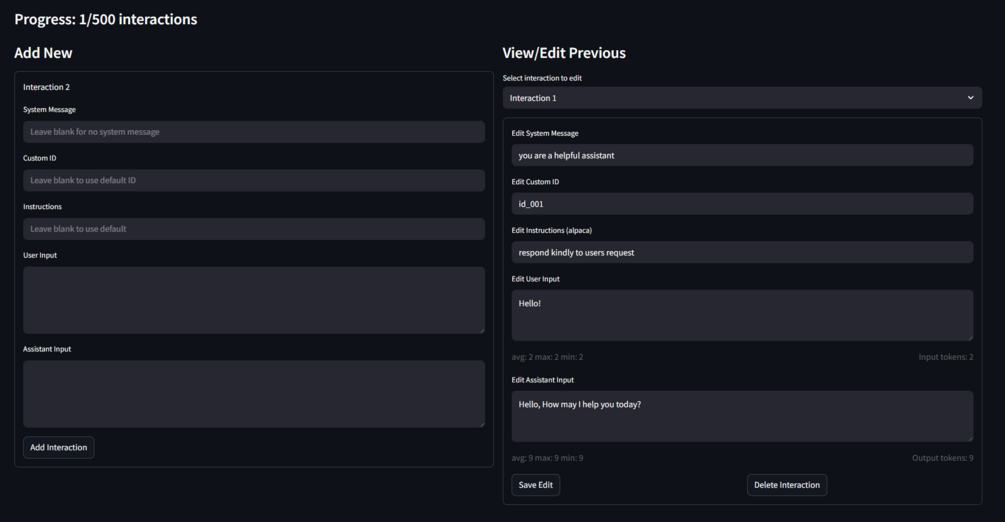Focus the System Message field
1005x522 pixels.
254,132
